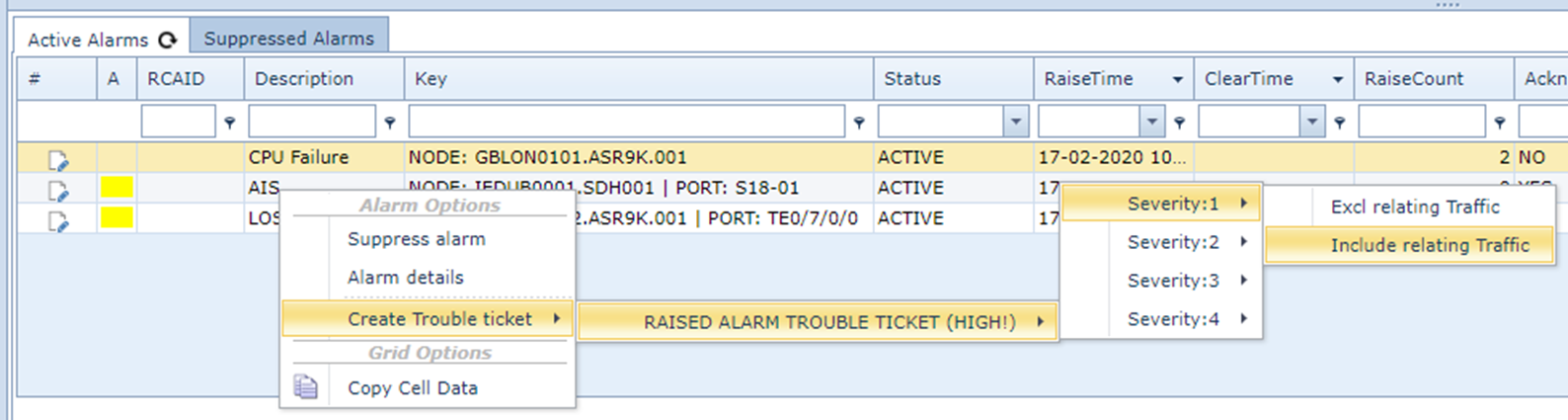The height and width of the screenshot is (420, 1568).
Task: Switch to the Suppressed Alarms tab
Action: pos(288,39)
